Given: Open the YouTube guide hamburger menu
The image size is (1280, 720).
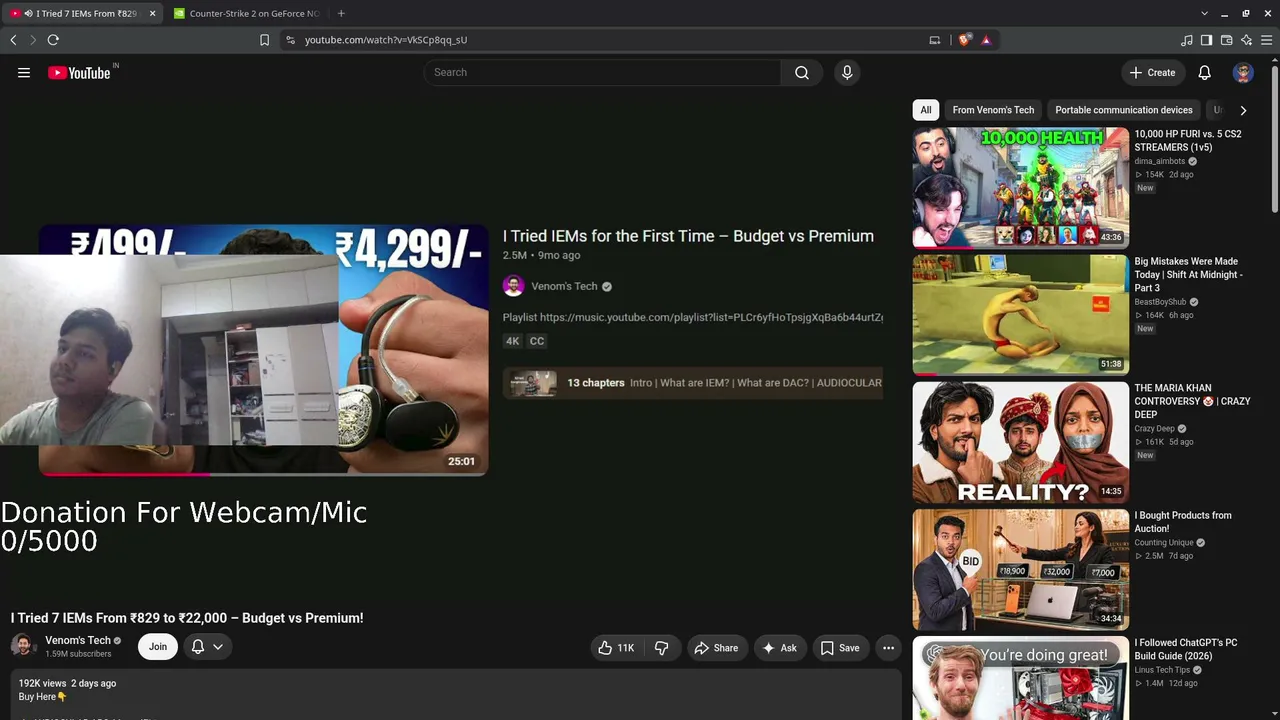Looking at the screenshot, I should point(24,72).
